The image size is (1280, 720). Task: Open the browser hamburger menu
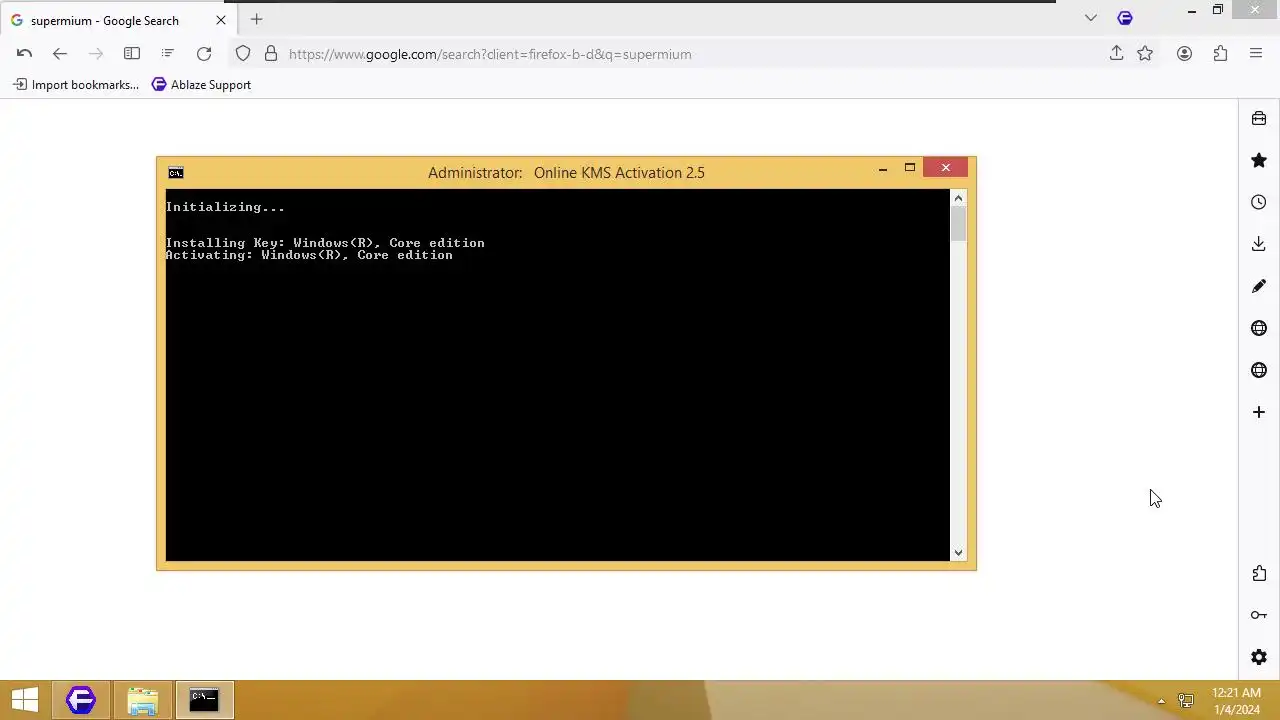click(x=1256, y=54)
